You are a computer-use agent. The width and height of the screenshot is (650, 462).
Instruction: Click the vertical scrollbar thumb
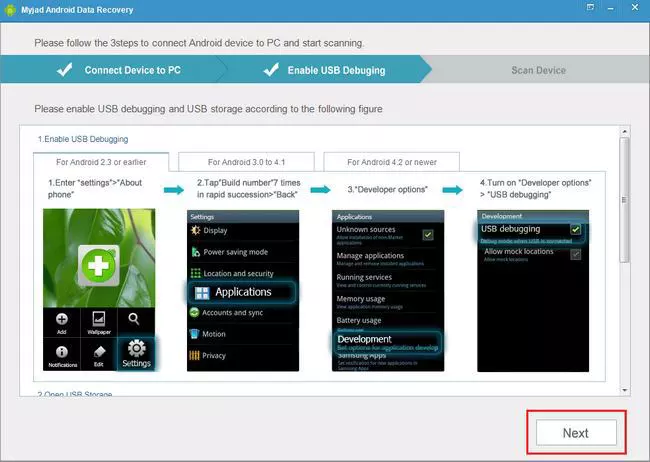624,200
